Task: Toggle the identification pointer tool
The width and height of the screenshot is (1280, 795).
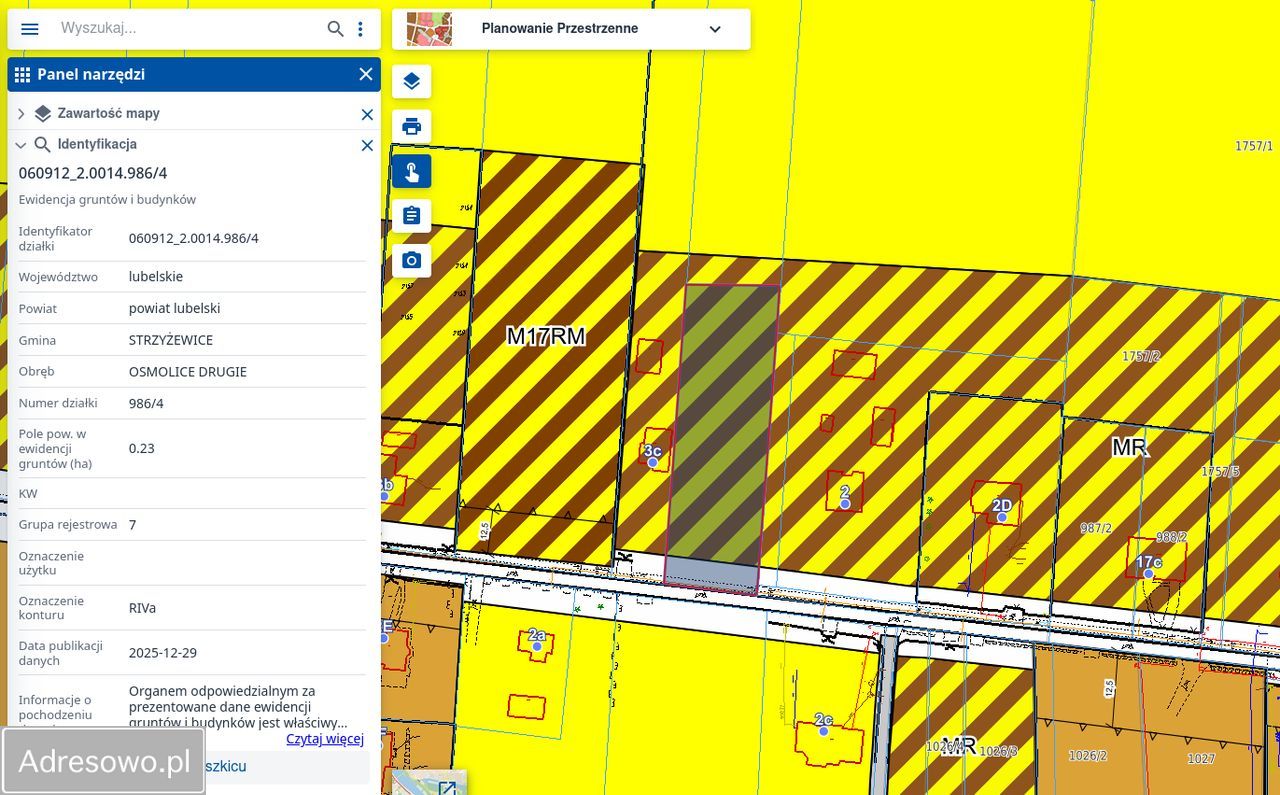Action: point(411,172)
